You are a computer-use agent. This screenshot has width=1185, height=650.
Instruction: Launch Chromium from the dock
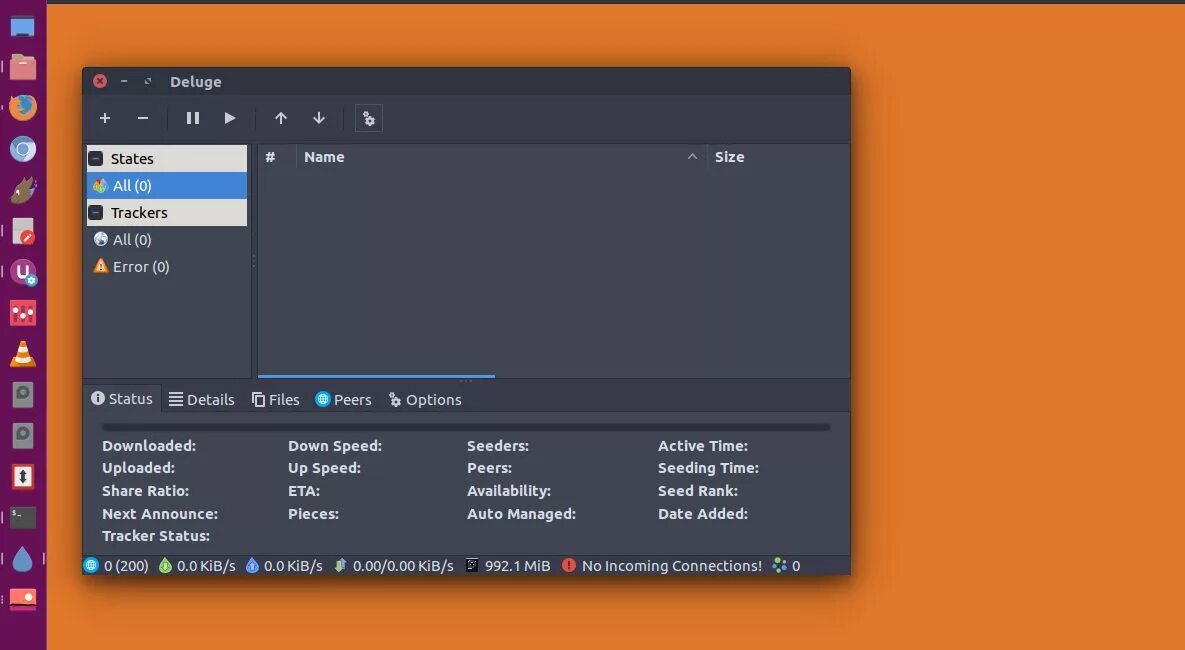23,149
